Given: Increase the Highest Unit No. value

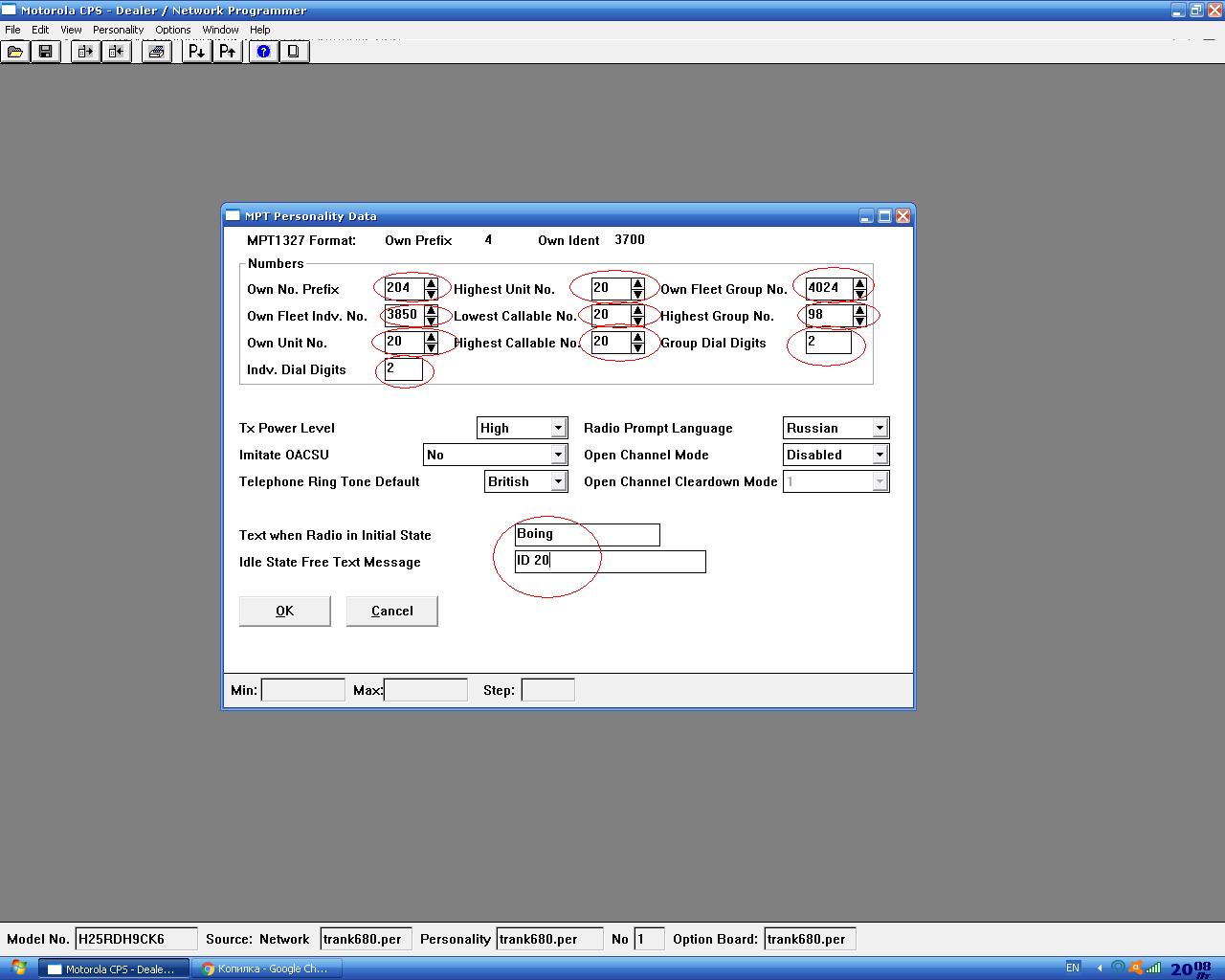Looking at the screenshot, I should pos(637,283).
